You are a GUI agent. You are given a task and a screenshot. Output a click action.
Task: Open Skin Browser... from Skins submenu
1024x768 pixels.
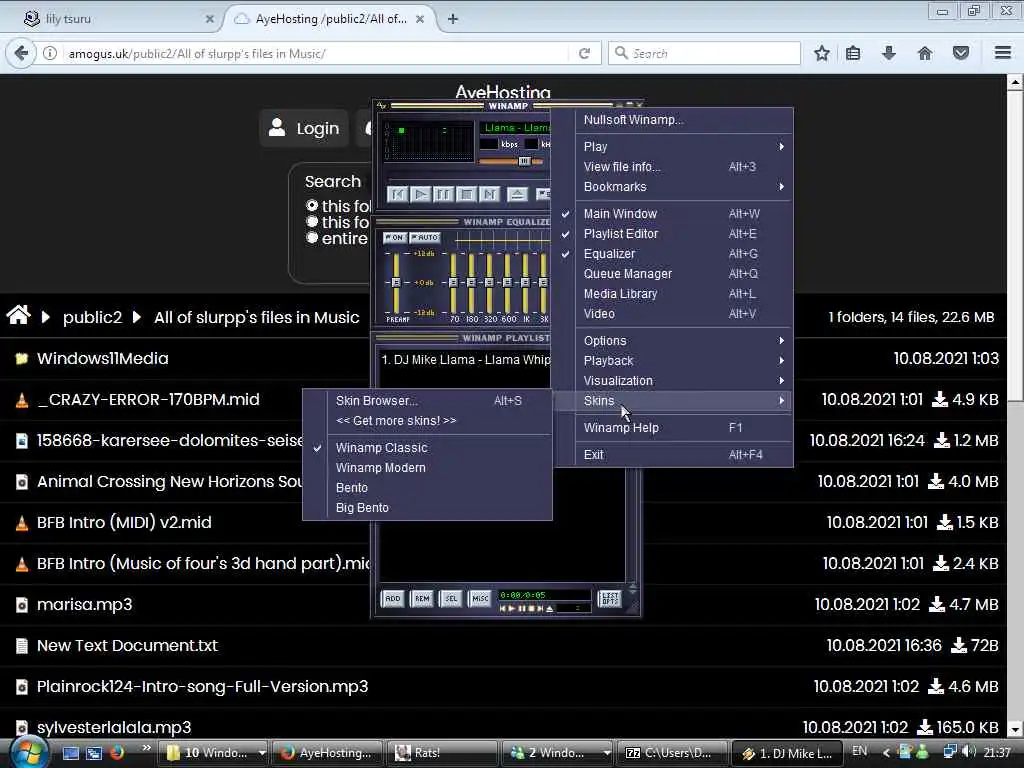(428, 401)
